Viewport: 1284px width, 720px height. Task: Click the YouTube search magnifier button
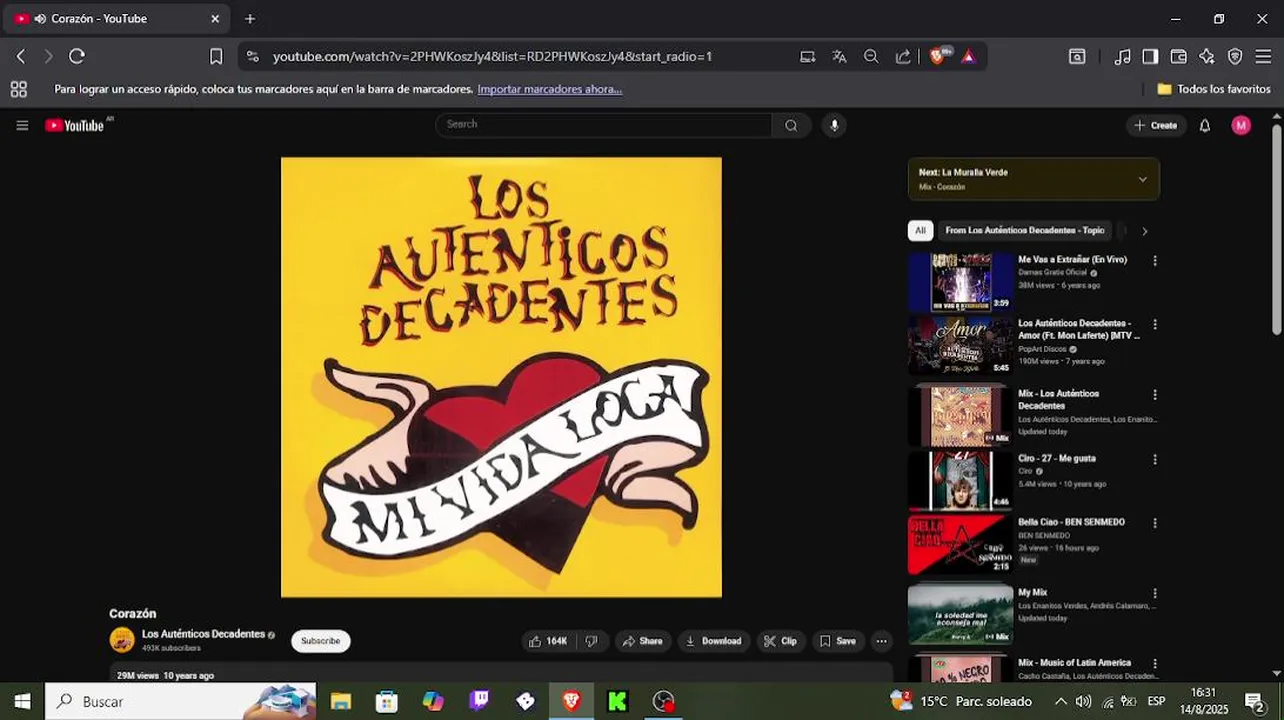[791, 125]
